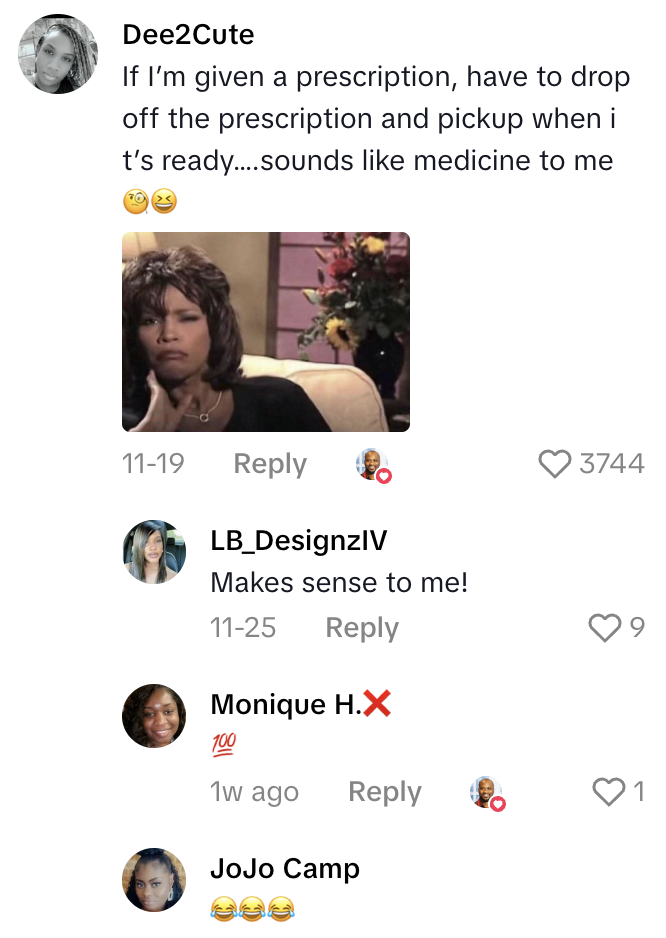The image size is (666, 938).
Task: Tap creator-liked badge on Monique H.'s reply
Action: [487, 793]
